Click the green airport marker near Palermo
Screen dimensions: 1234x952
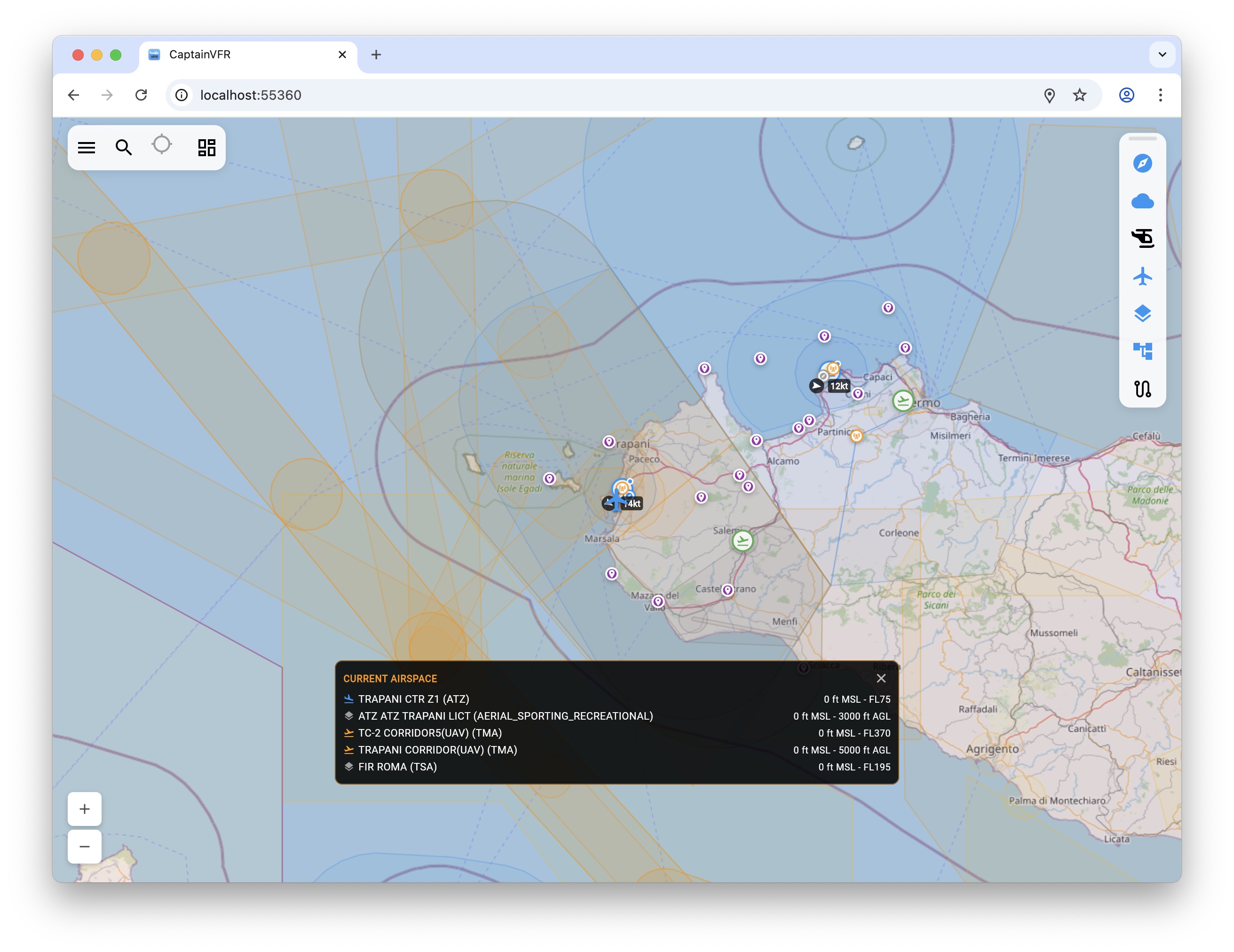click(x=903, y=401)
